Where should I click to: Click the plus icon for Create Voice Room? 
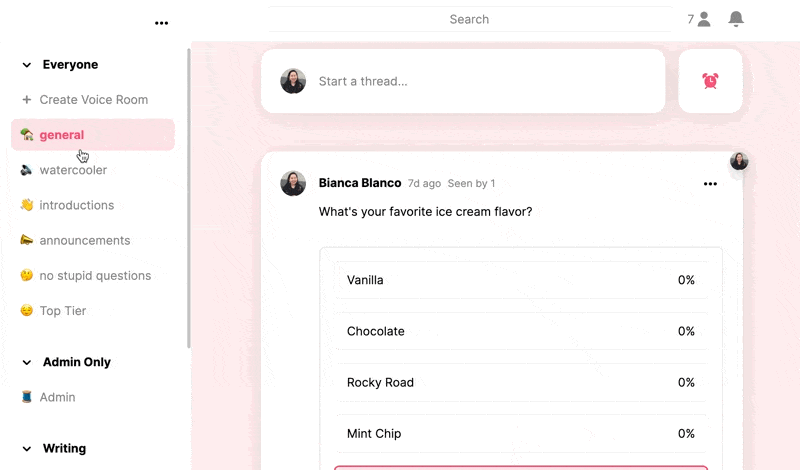pyautogui.click(x=27, y=100)
